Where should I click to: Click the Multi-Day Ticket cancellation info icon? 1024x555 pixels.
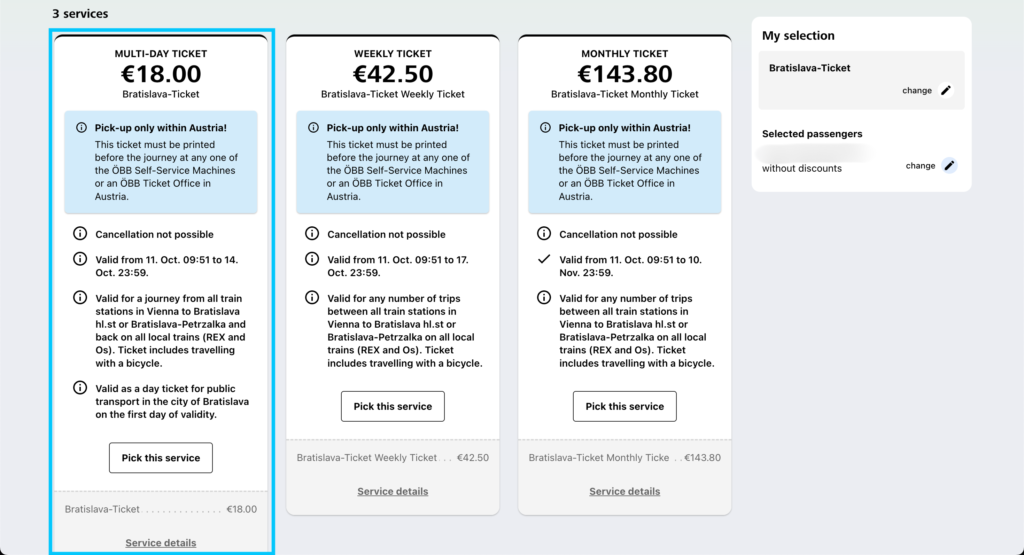pyautogui.click(x=80, y=234)
